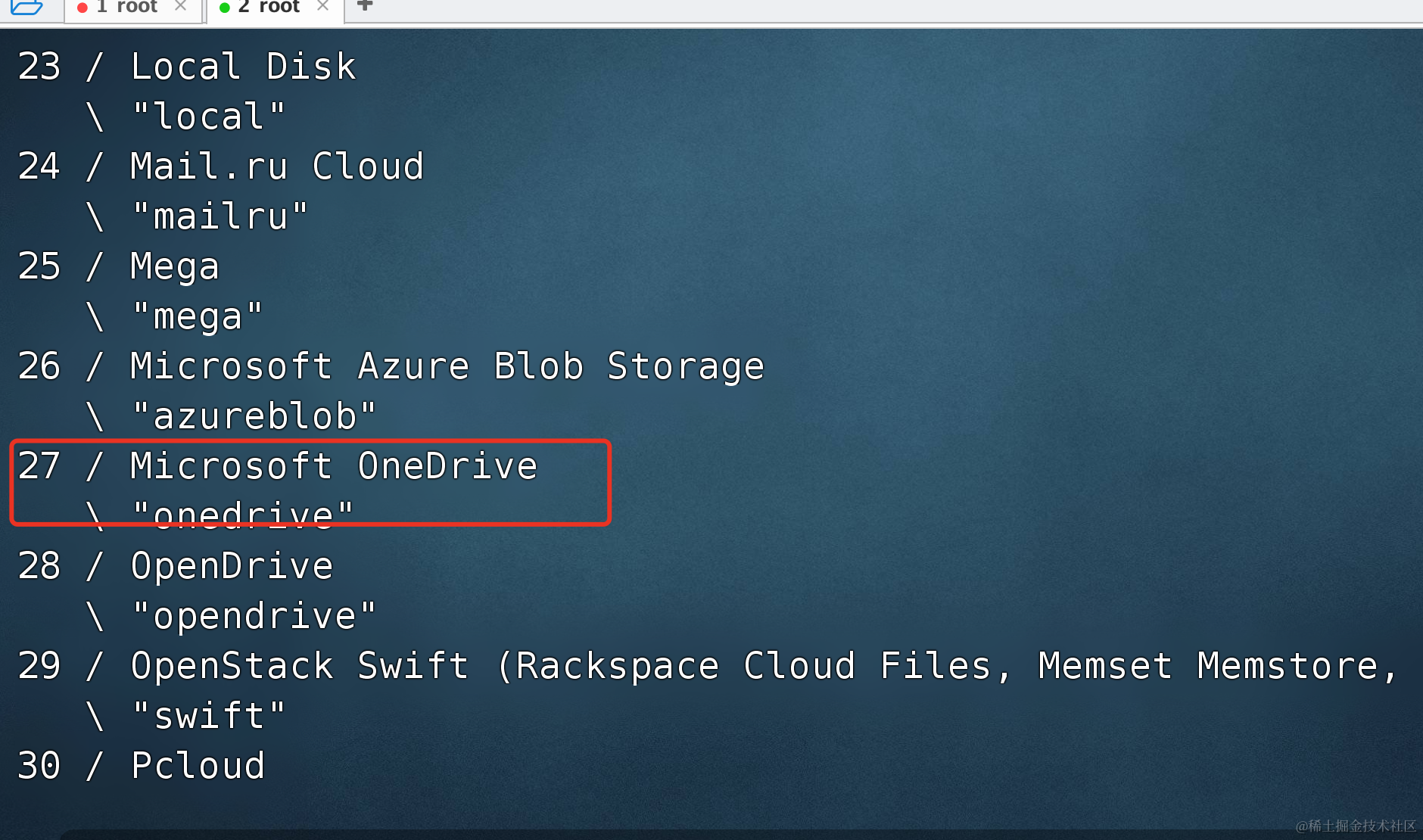Screen dimensions: 1423x840
Task: Click the open folder icon at top-left
Action: 26,7
